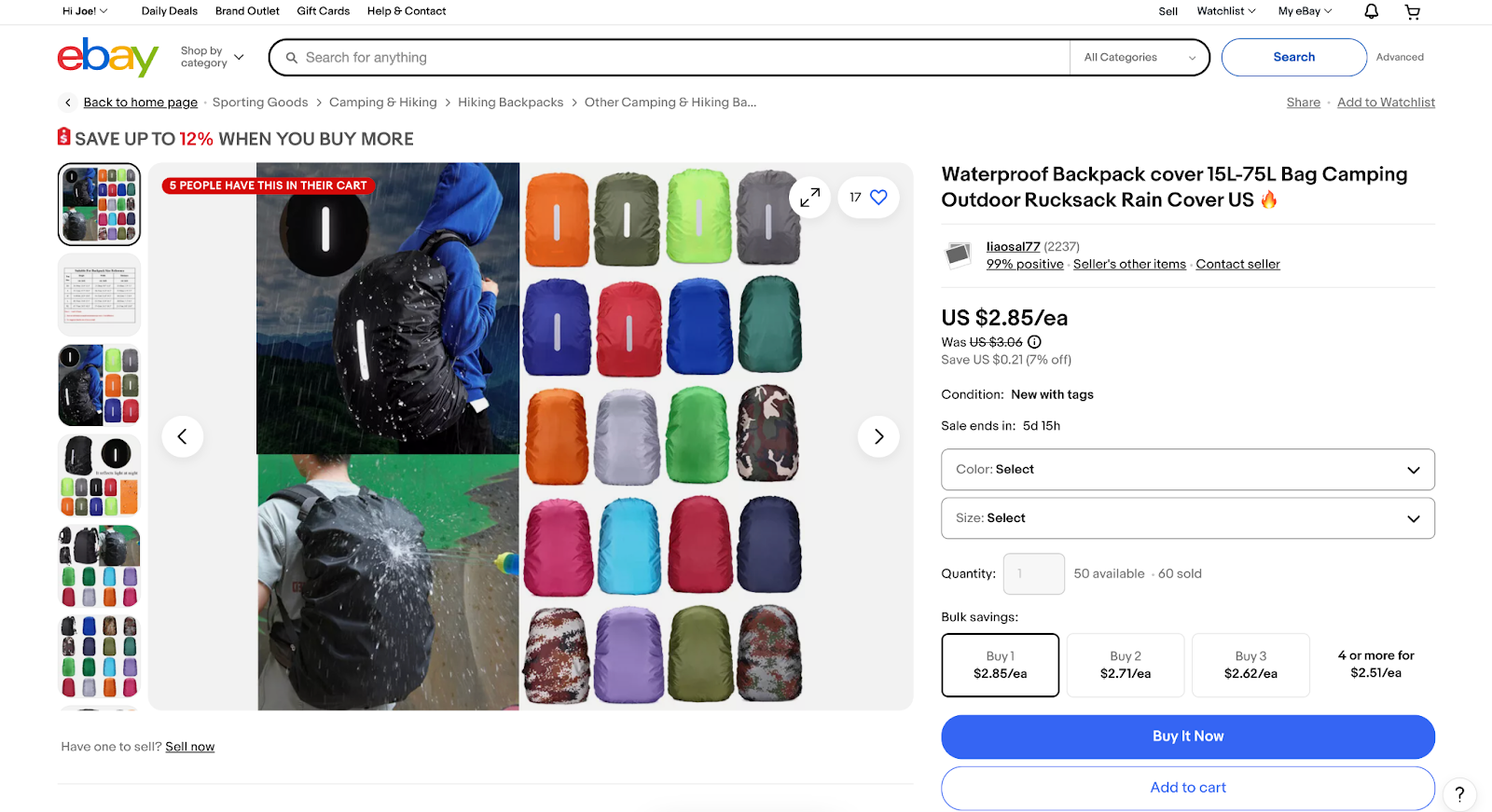Click the search magnifier icon

292,57
